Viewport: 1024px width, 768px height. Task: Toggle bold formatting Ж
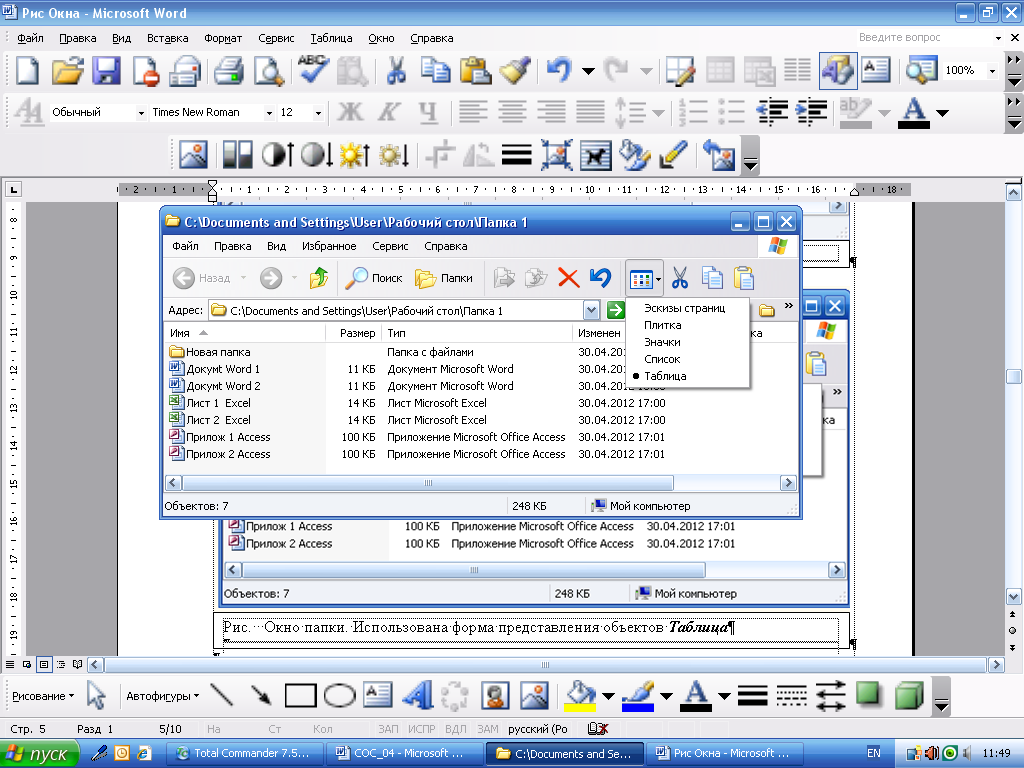[x=350, y=112]
